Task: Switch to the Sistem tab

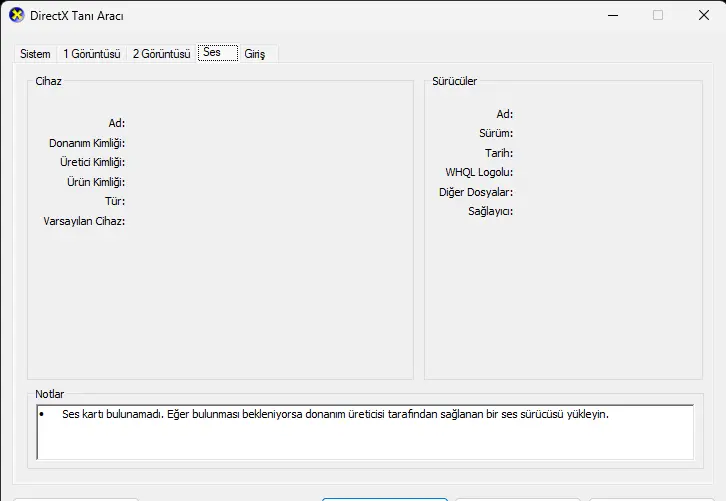Action: (35, 54)
